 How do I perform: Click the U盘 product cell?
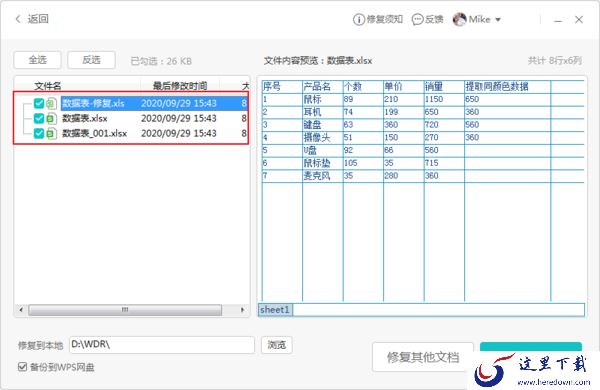(x=323, y=150)
